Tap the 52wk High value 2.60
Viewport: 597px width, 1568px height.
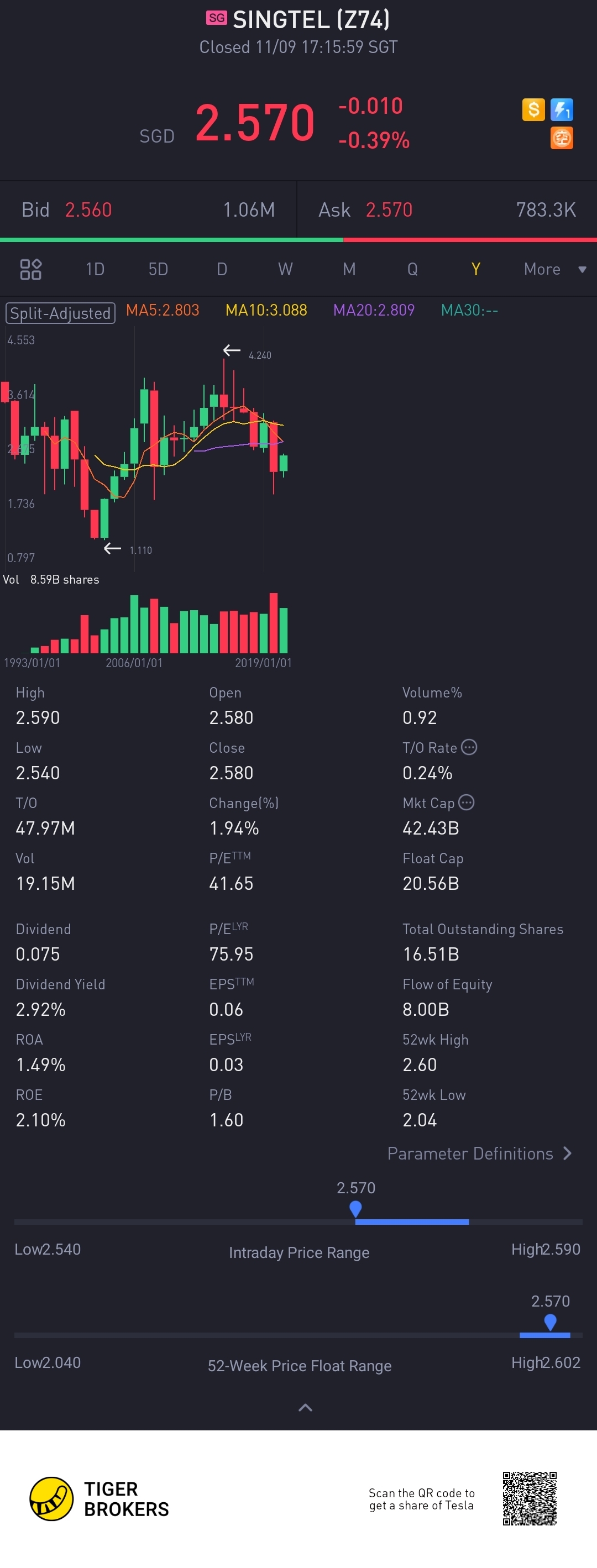point(420,1065)
